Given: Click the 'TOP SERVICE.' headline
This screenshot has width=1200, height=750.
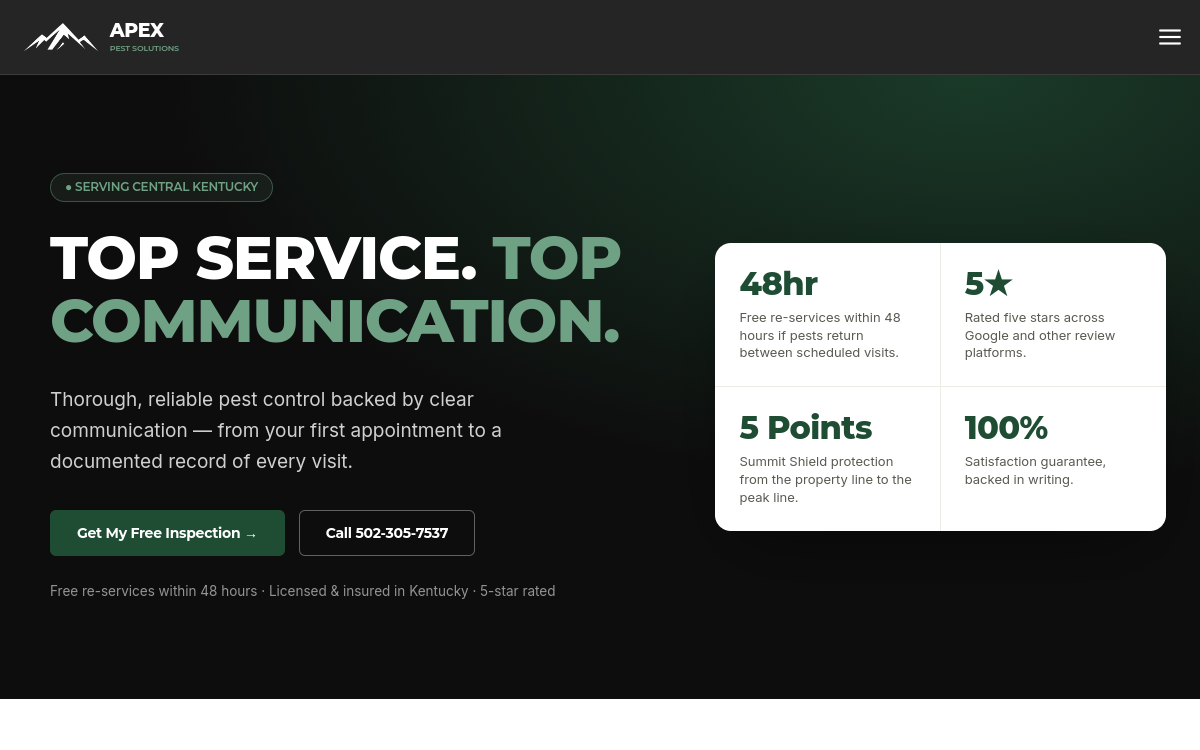Looking at the screenshot, I should (x=264, y=258).
